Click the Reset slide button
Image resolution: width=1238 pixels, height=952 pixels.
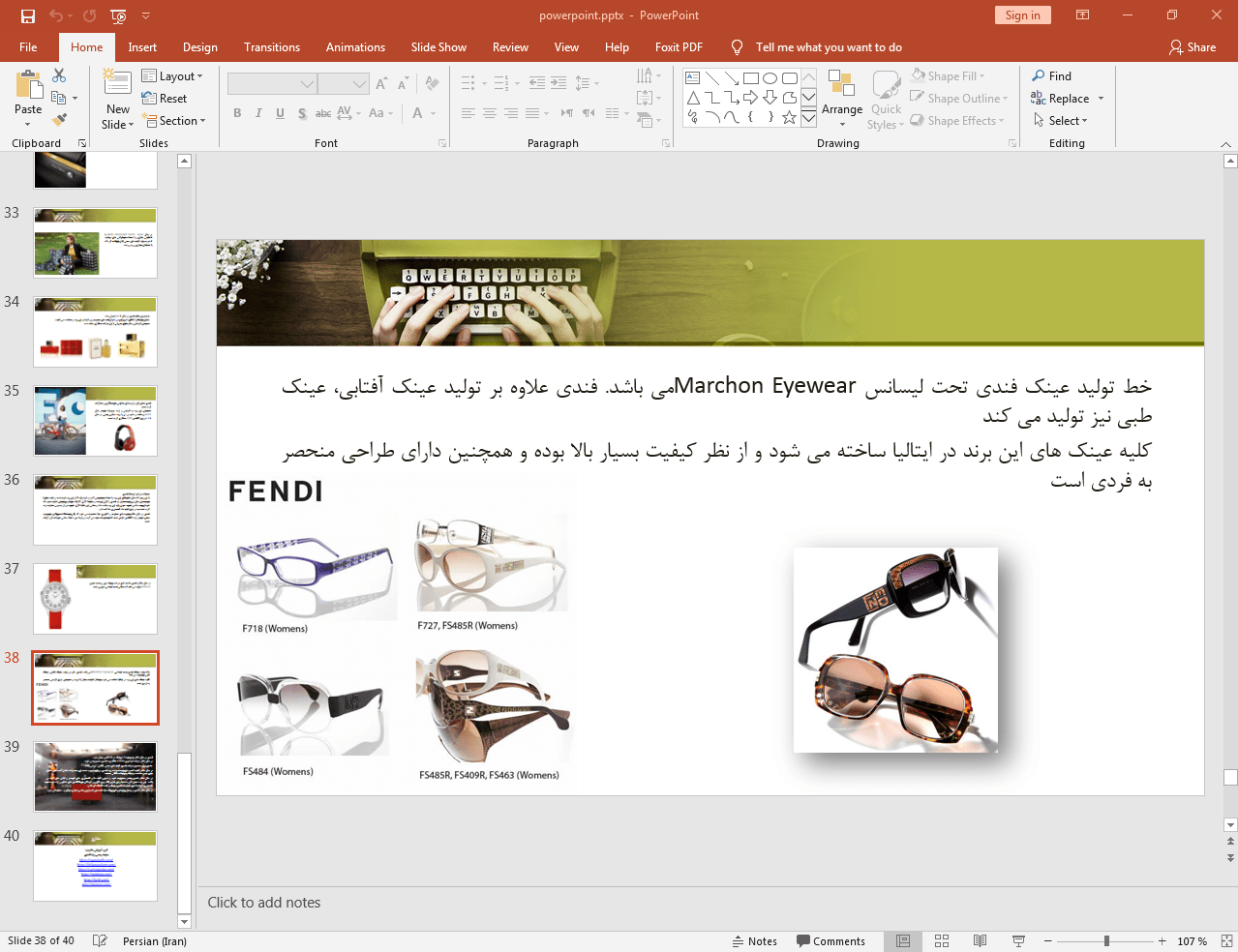165,99
